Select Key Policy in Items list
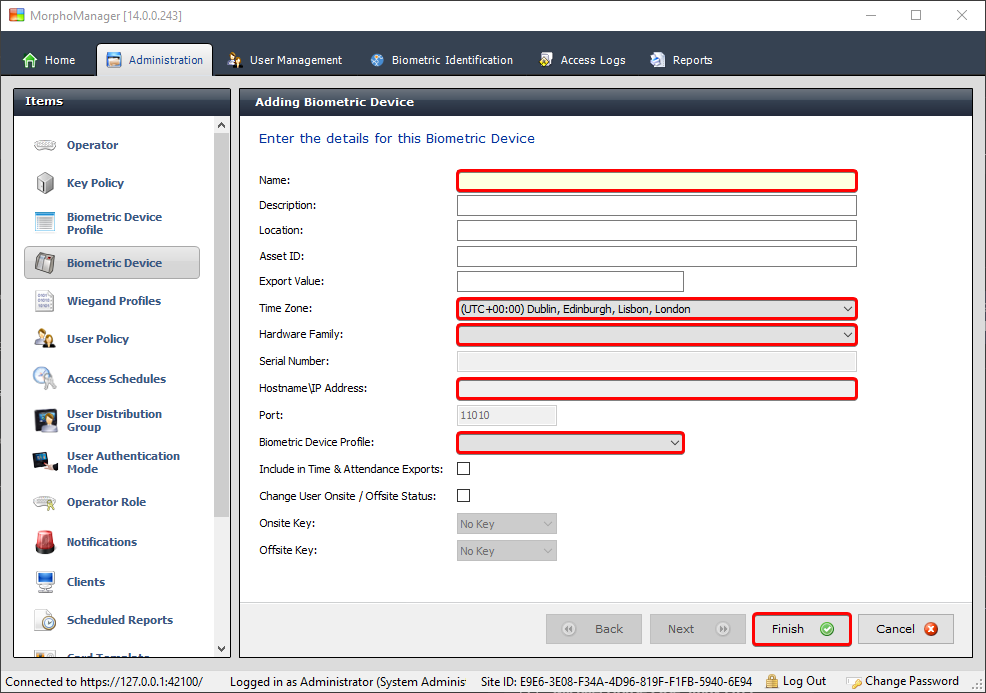 [112, 183]
